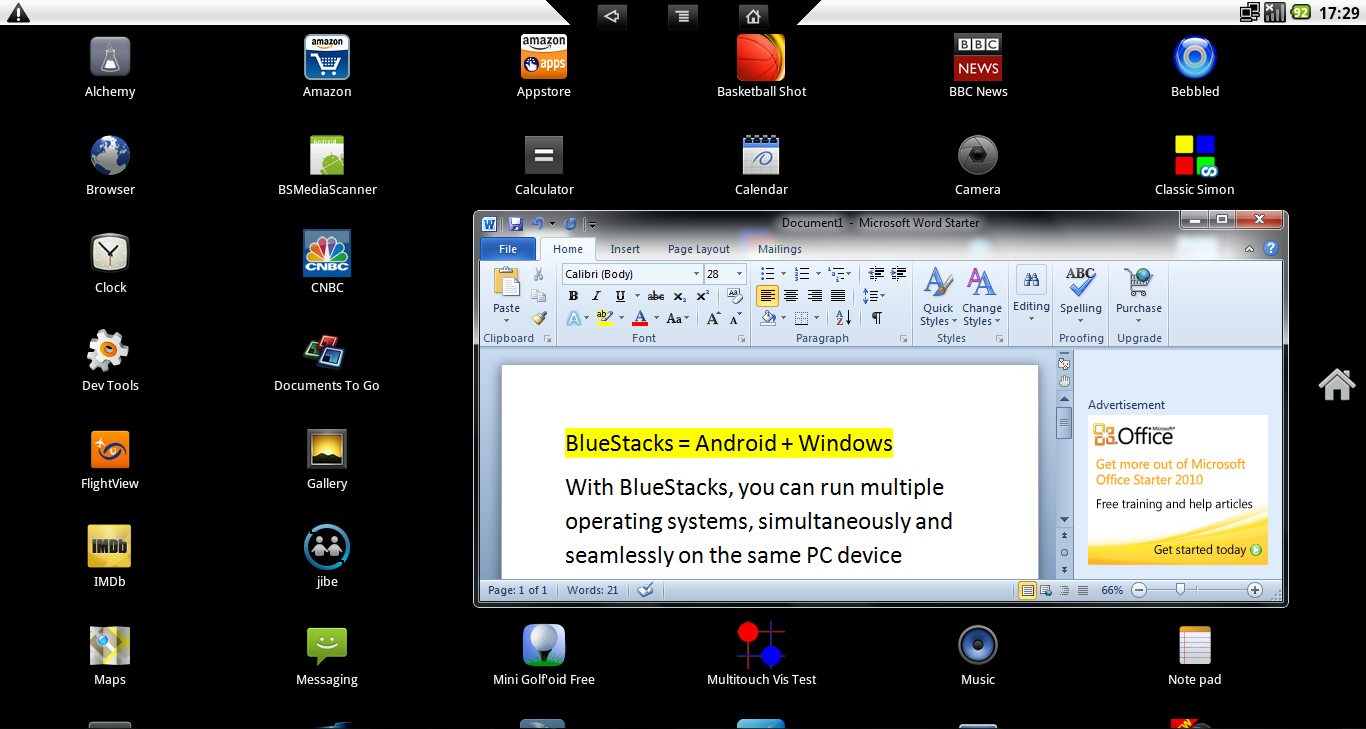Launch the Documents To Go app
1366x729 pixels.
tap(327, 362)
